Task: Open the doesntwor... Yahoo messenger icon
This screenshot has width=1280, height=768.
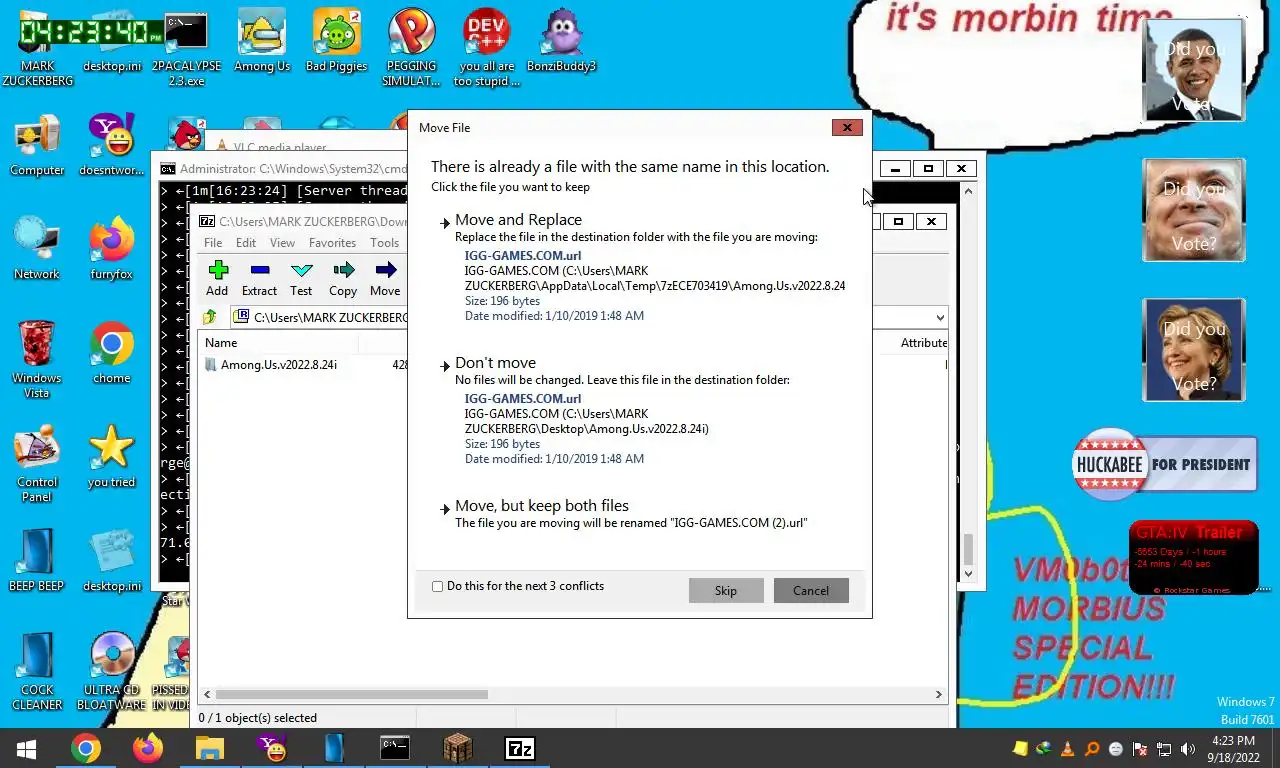Action: 112,146
